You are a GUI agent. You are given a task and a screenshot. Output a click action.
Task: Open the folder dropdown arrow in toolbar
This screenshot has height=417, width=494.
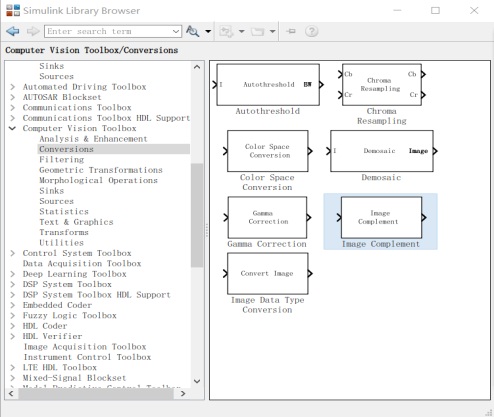tap(273, 32)
